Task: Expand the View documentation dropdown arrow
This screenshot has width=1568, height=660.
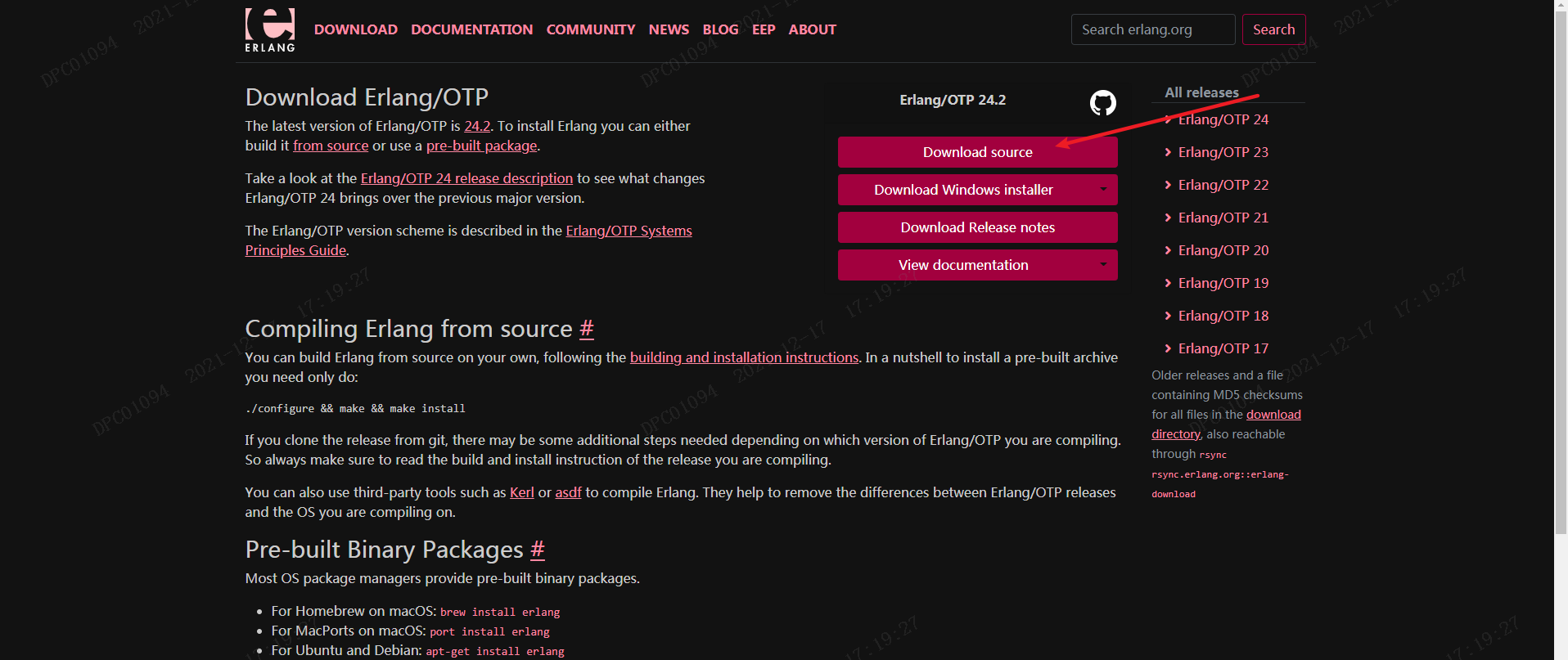Action: pos(1103,265)
